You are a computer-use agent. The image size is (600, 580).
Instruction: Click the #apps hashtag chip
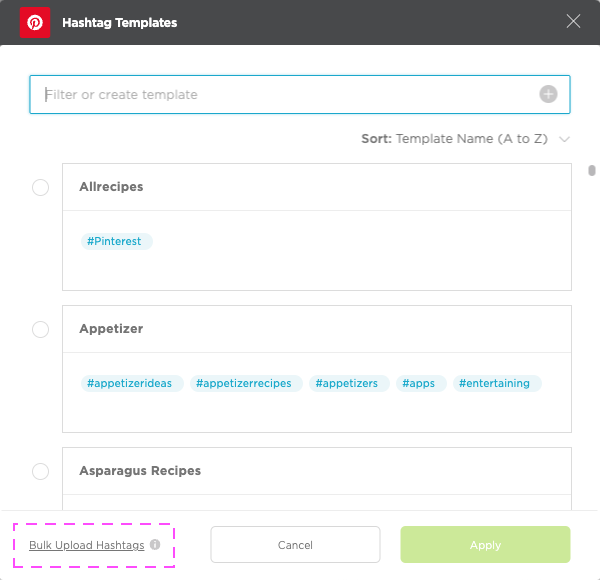421,383
